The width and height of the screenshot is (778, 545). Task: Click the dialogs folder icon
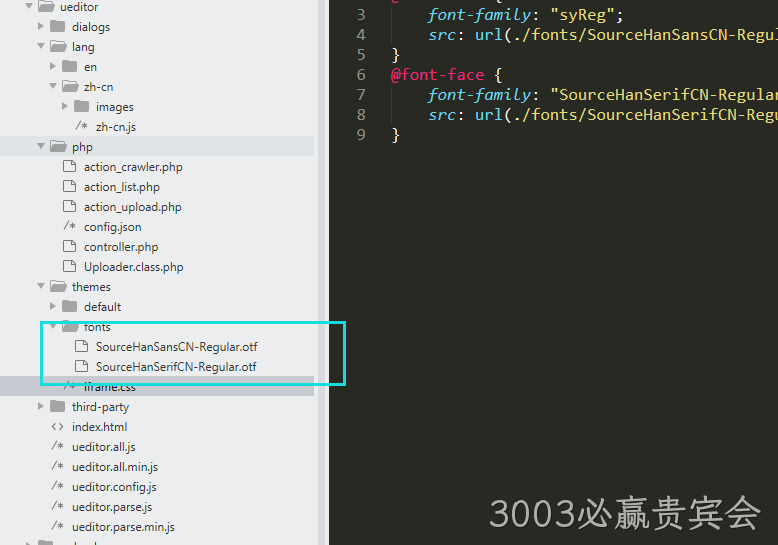(x=58, y=26)
